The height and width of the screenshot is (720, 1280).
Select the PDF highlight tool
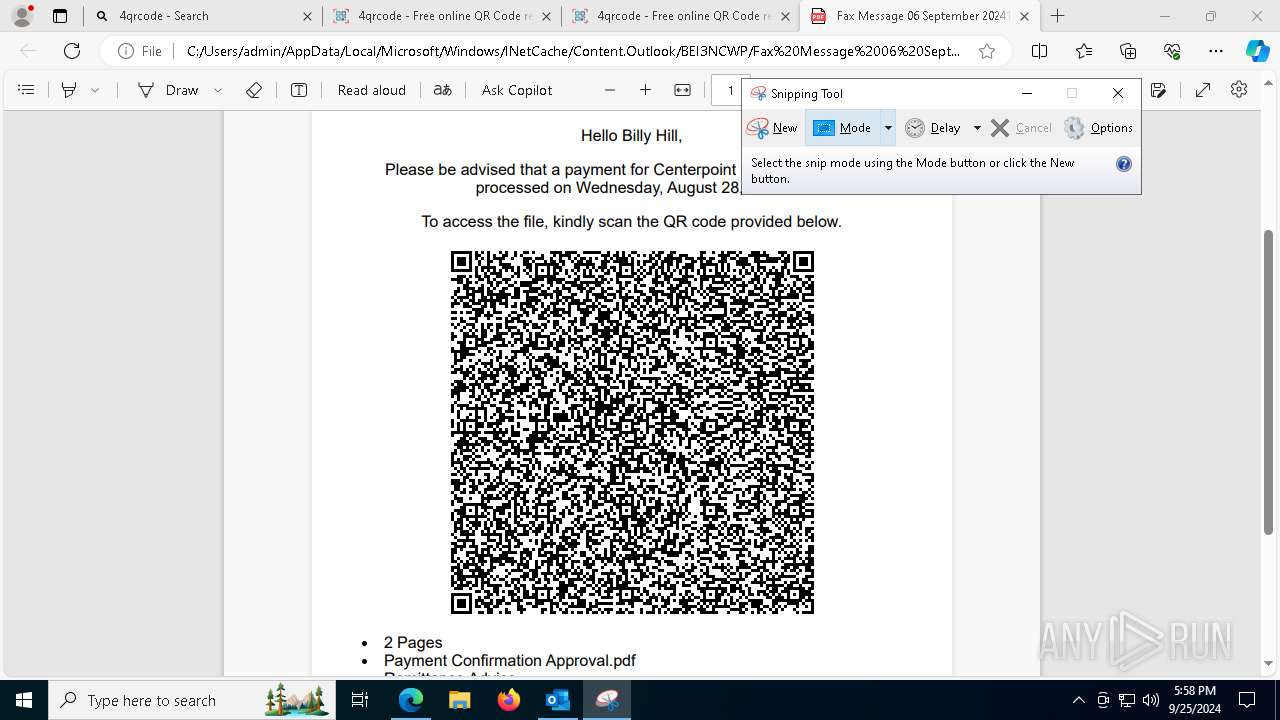point(69,90)
